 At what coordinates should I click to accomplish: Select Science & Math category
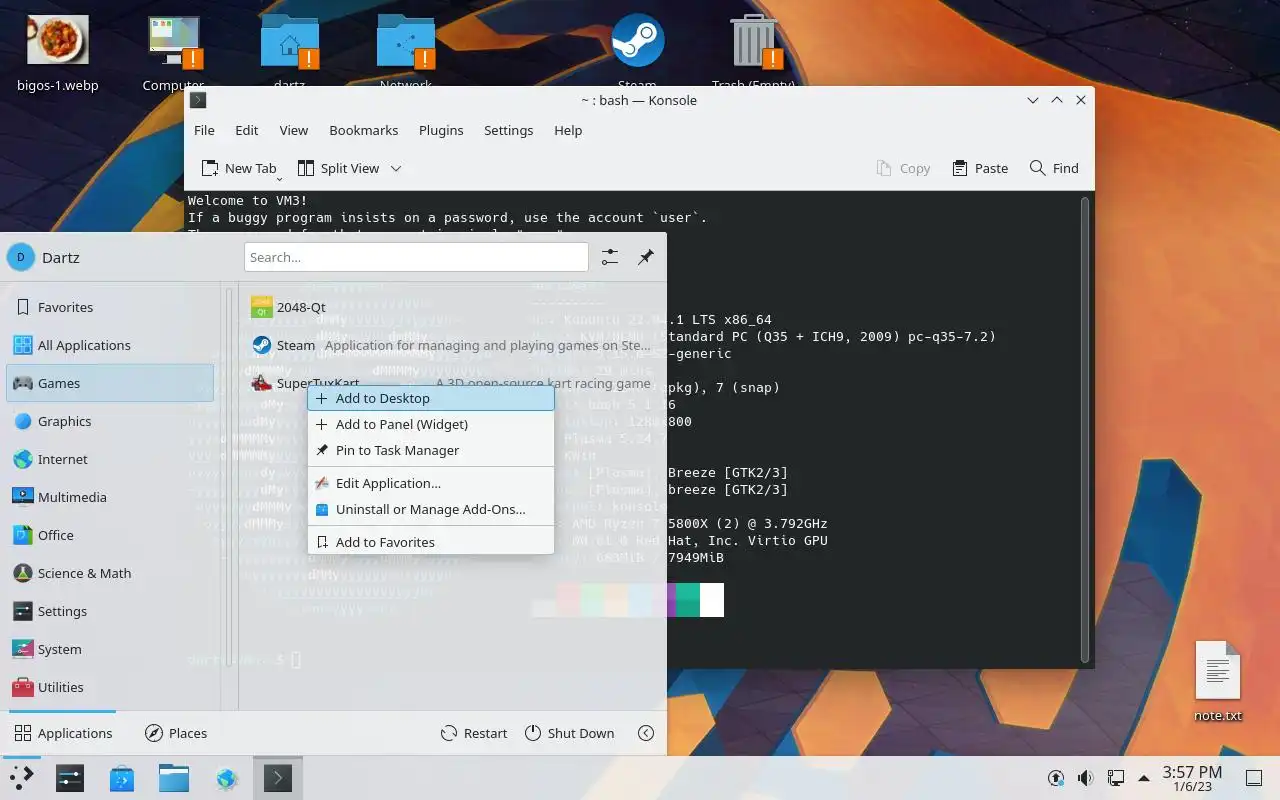(110, 573)
